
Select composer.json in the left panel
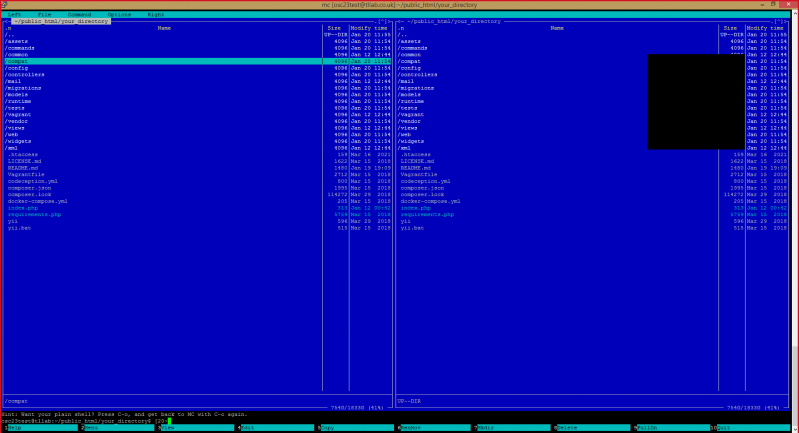tap(31, 187)
